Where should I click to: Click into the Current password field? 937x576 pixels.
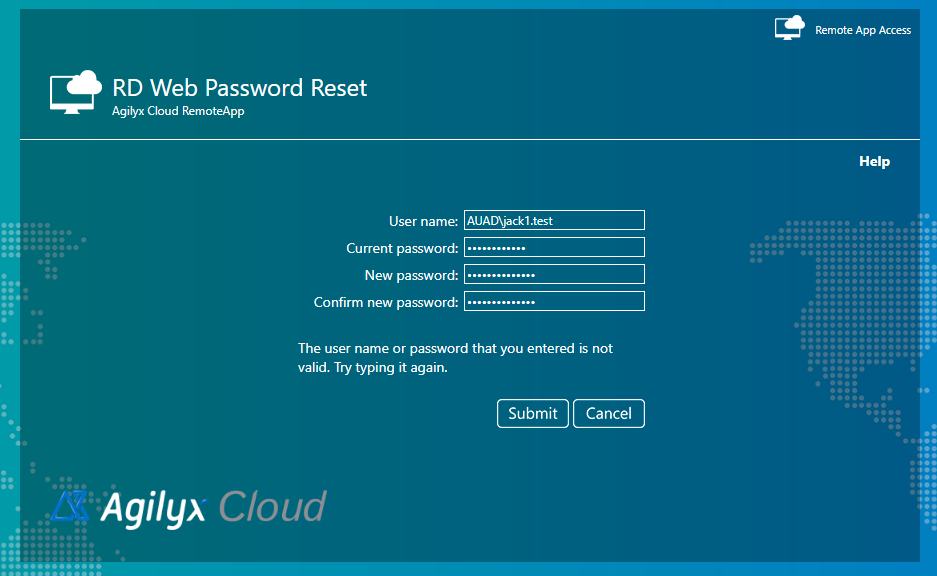click(x=554, y=247)
